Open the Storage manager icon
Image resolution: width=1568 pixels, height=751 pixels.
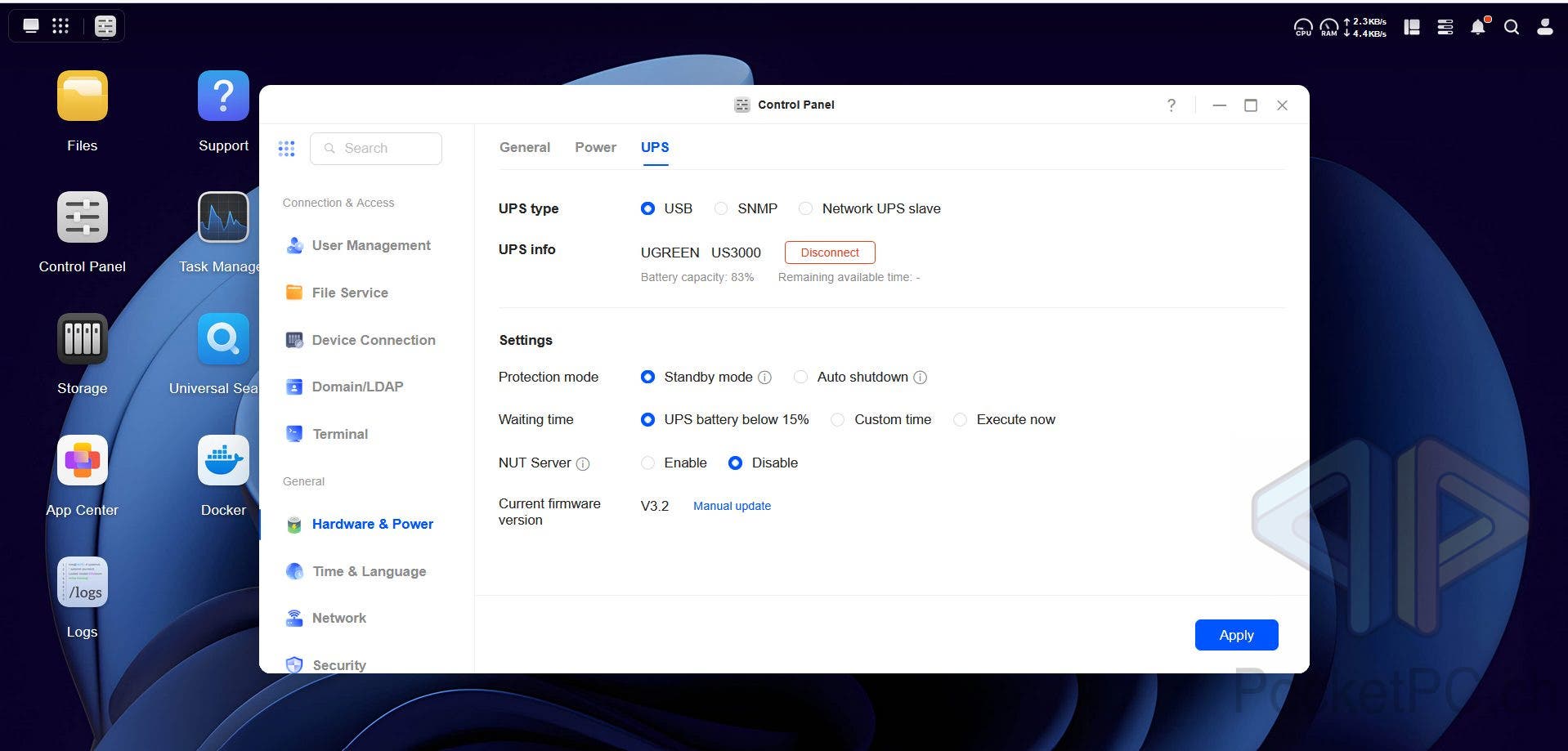tap(82, 339)
